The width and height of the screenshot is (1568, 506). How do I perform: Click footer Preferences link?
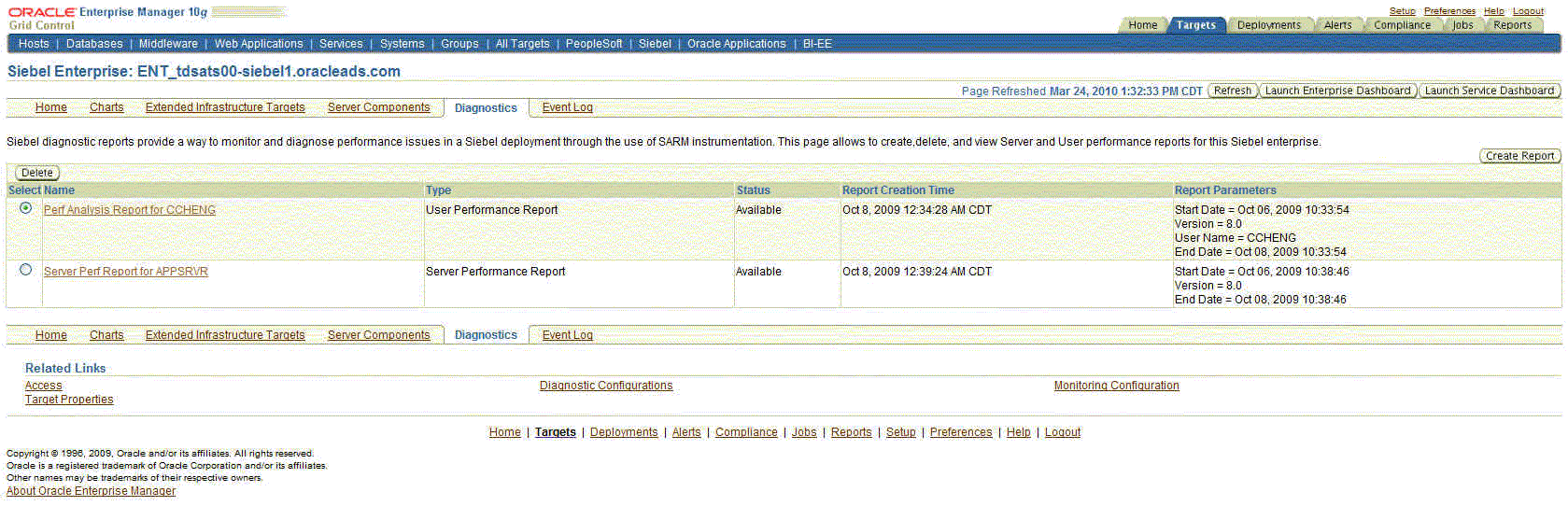(961, 432)
